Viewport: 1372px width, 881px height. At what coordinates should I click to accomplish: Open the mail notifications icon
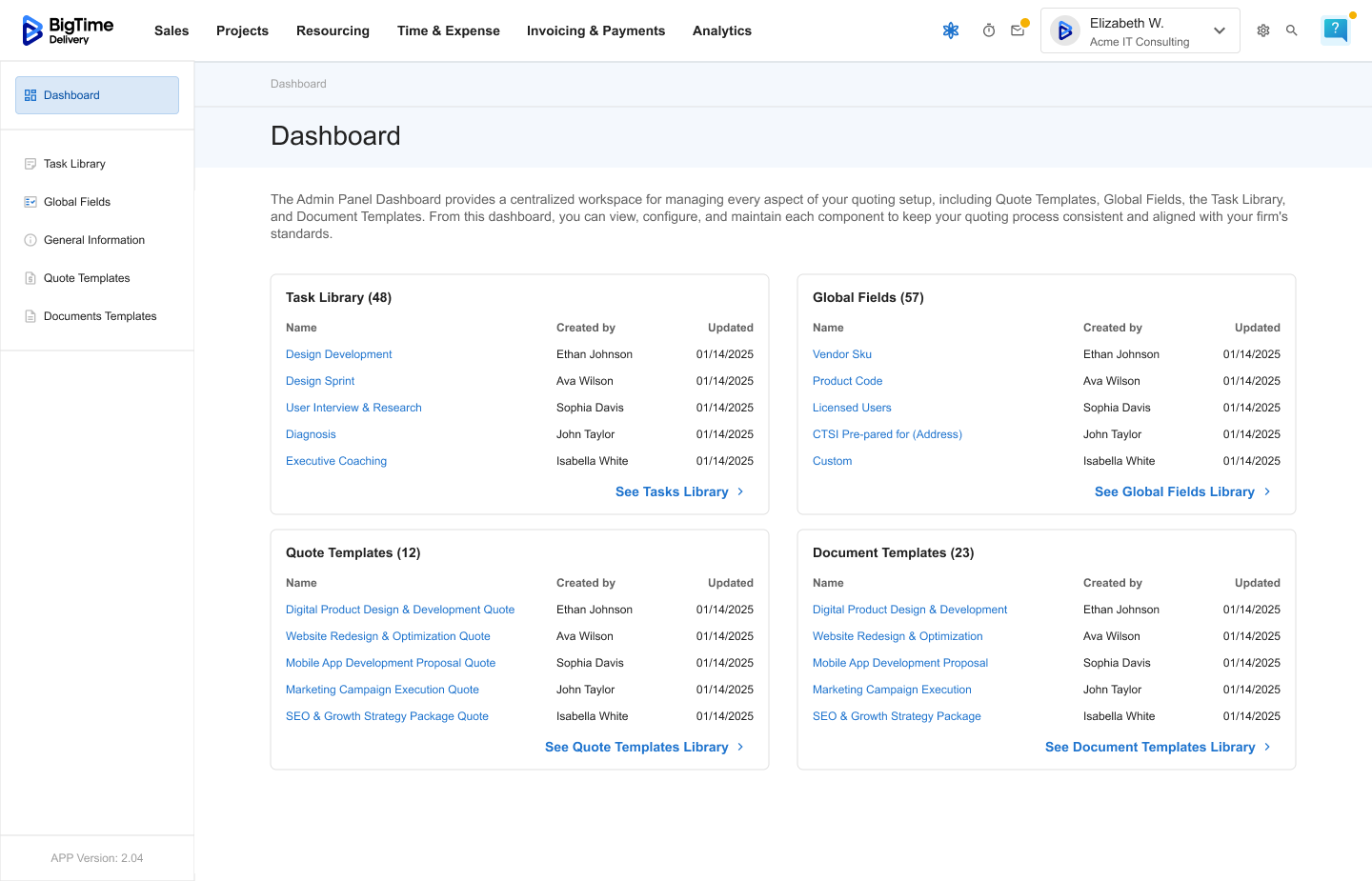(x=1018, y=30)
